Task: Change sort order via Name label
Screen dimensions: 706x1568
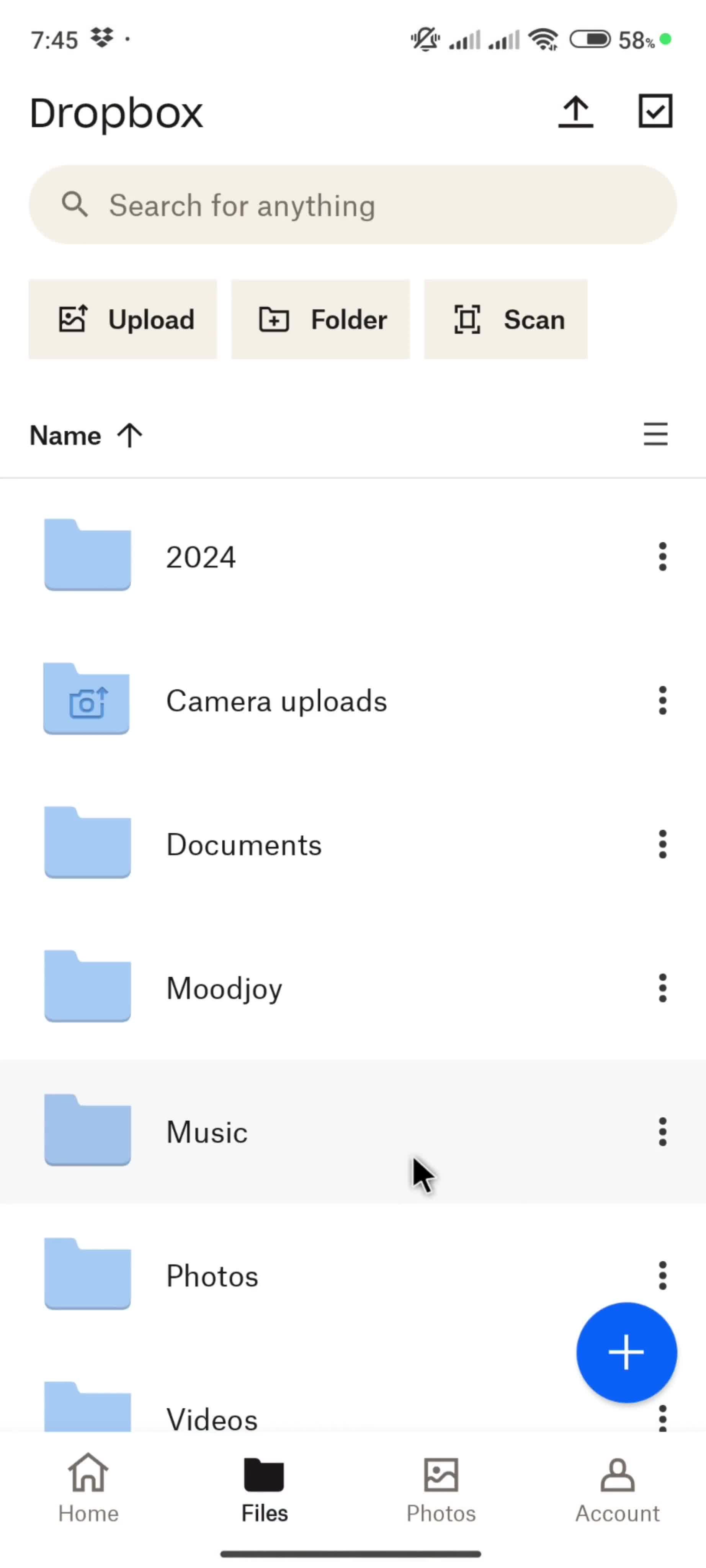Action: tap(66, 436)
